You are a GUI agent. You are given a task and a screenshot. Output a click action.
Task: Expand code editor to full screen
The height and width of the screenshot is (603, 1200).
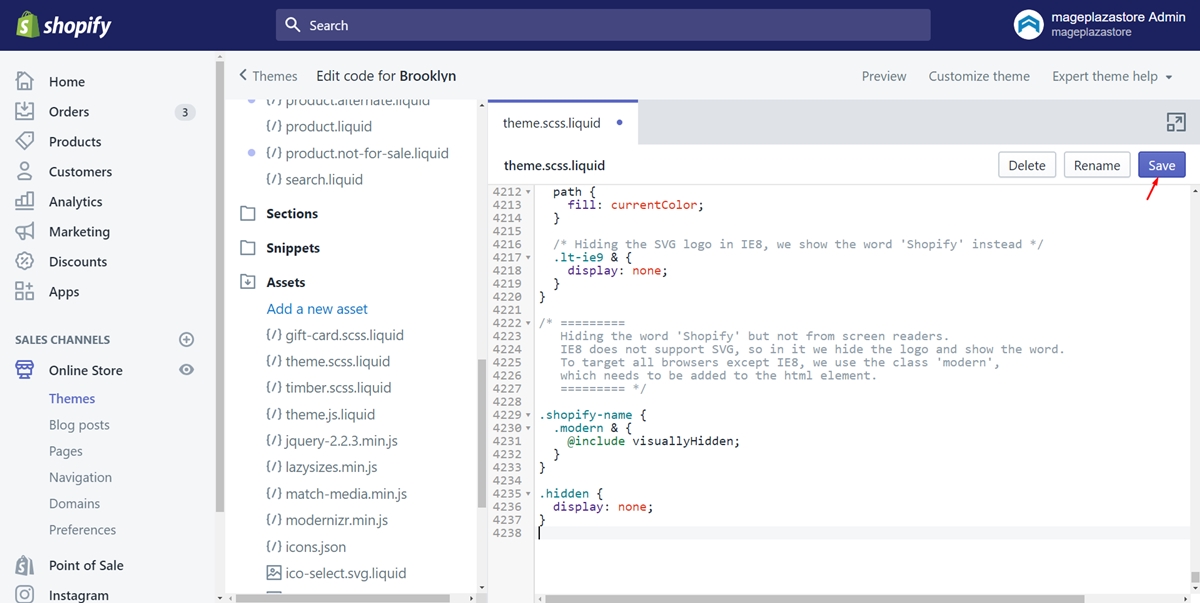[x=1176, y=122]
